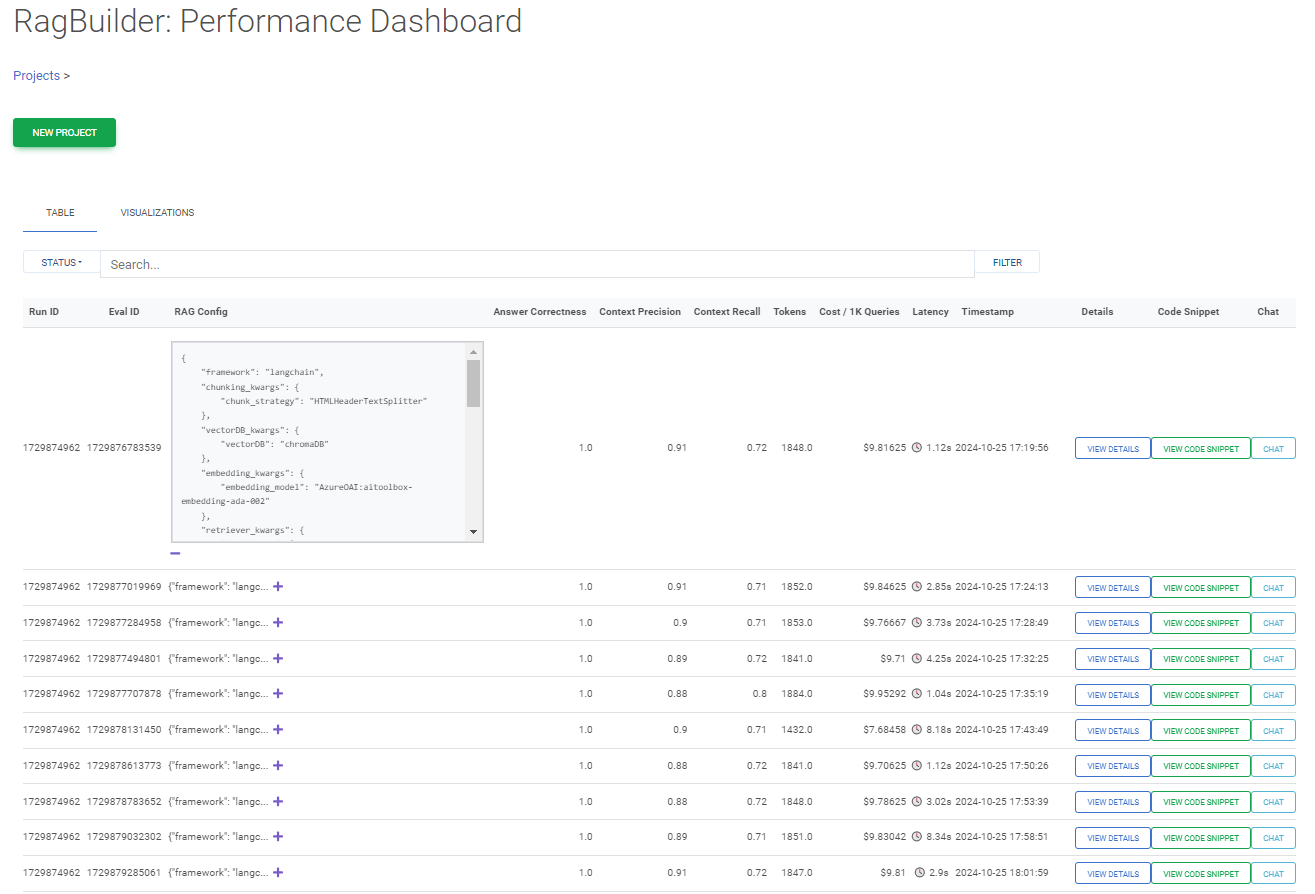Click the RAG config JSON scrollbar down arrow
This screenshot has height=894, width=1315.
click(x=473, y=532)
